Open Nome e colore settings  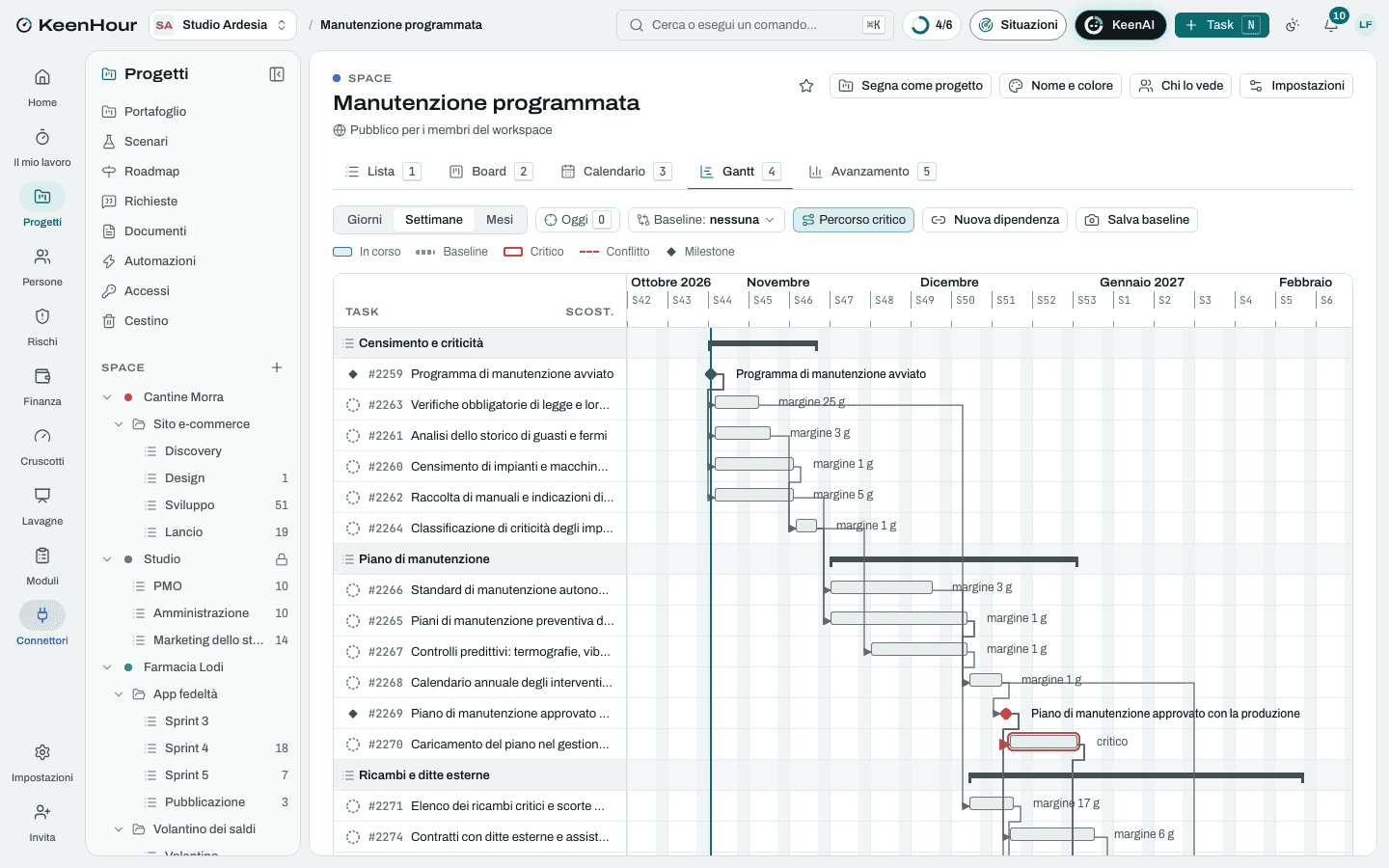[x=1060, y=86]
